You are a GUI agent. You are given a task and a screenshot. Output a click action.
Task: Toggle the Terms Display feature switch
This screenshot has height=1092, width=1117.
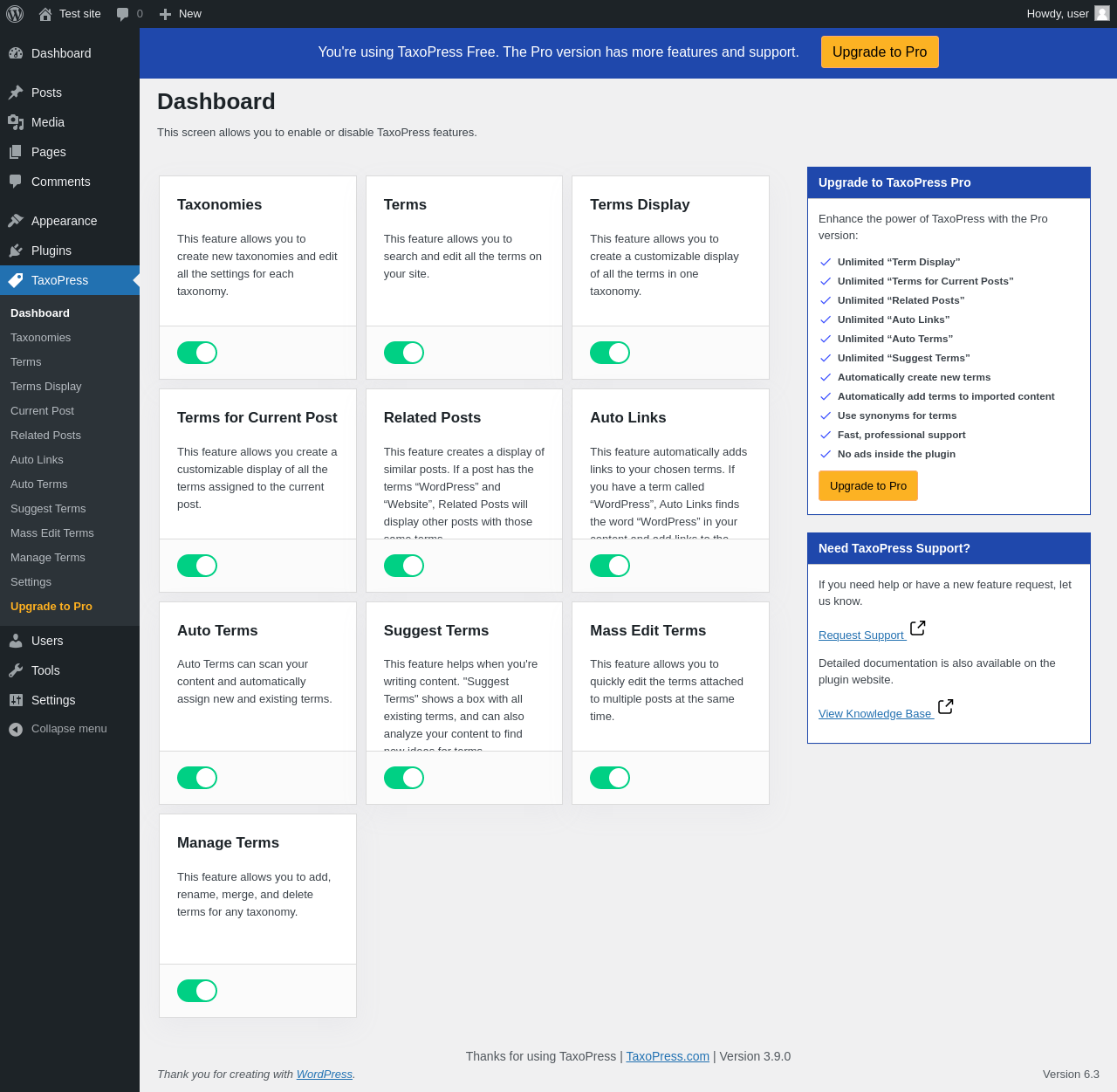(610, 353)
